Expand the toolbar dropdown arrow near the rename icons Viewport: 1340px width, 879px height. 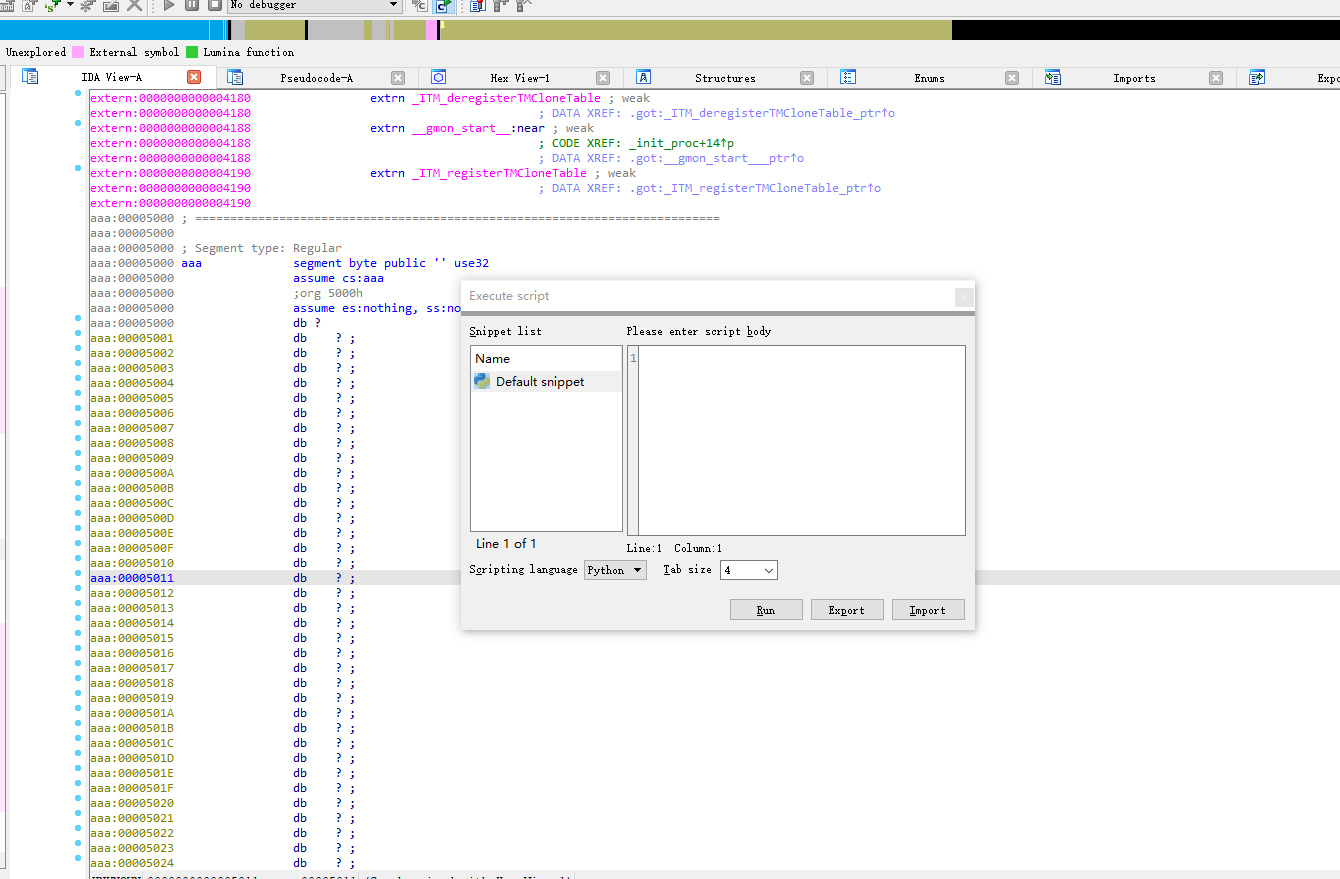click(68, 6)
